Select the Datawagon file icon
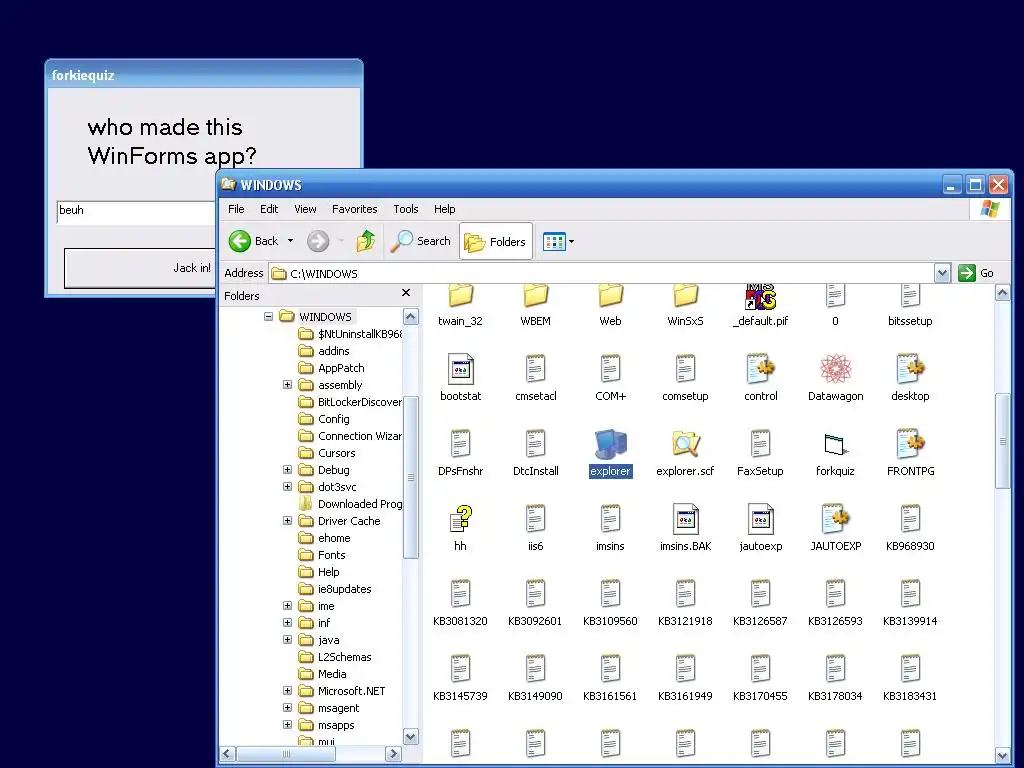1024x768 pixels. [x=835, y=369]
